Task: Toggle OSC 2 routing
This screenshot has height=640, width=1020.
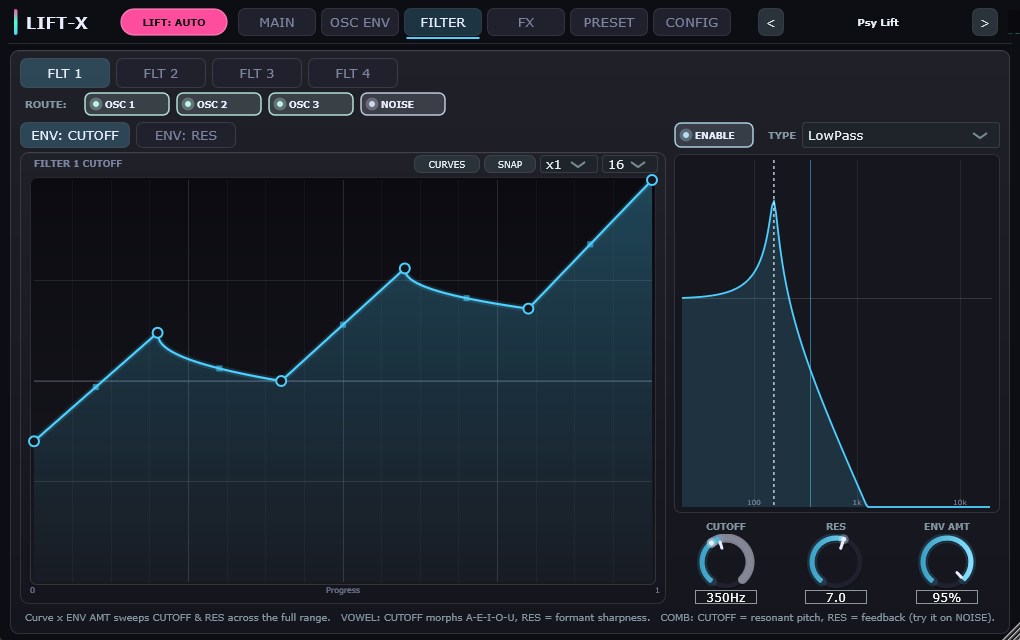Action: (219, 104)
